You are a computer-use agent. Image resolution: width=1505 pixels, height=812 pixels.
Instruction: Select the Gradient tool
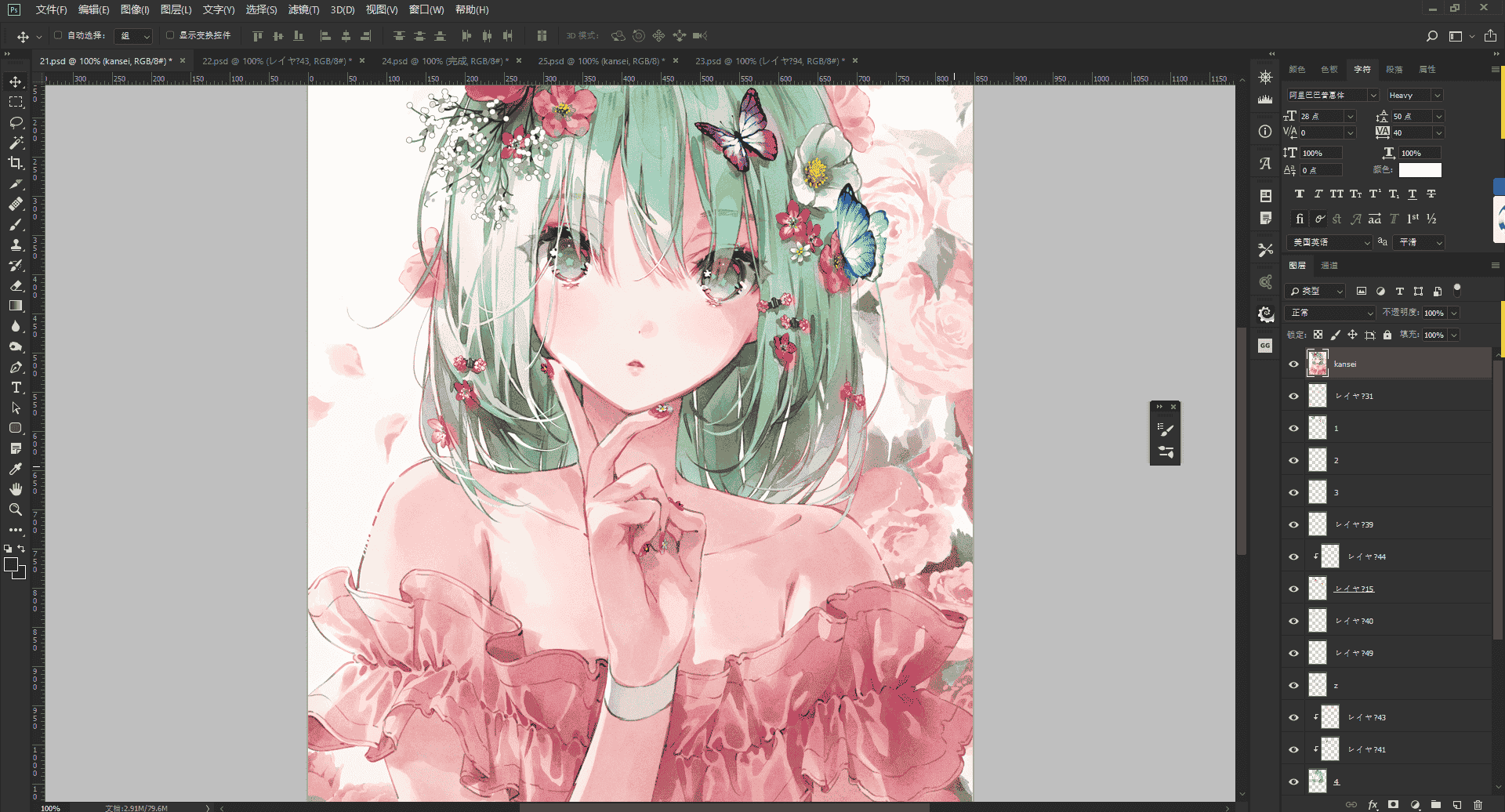point(16,306)
